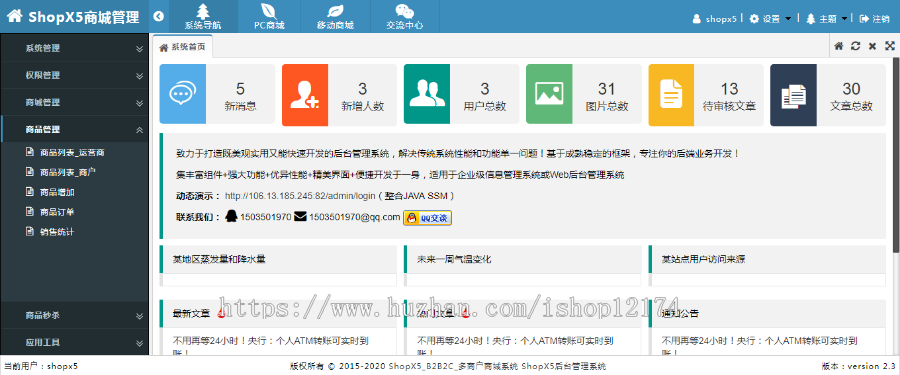This screenshot has width=900, height=375.
Task: Click the orange 新增人数 add-user icon
Action: tap(305, 94)
